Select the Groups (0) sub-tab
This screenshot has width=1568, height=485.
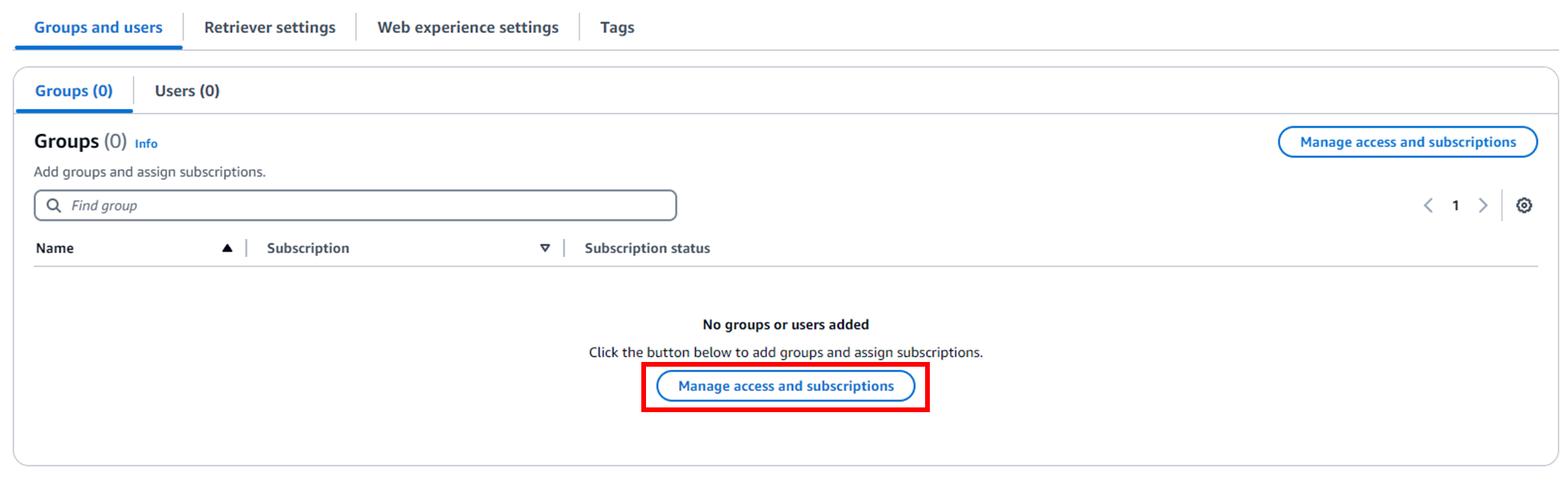[x=74, y=91]
